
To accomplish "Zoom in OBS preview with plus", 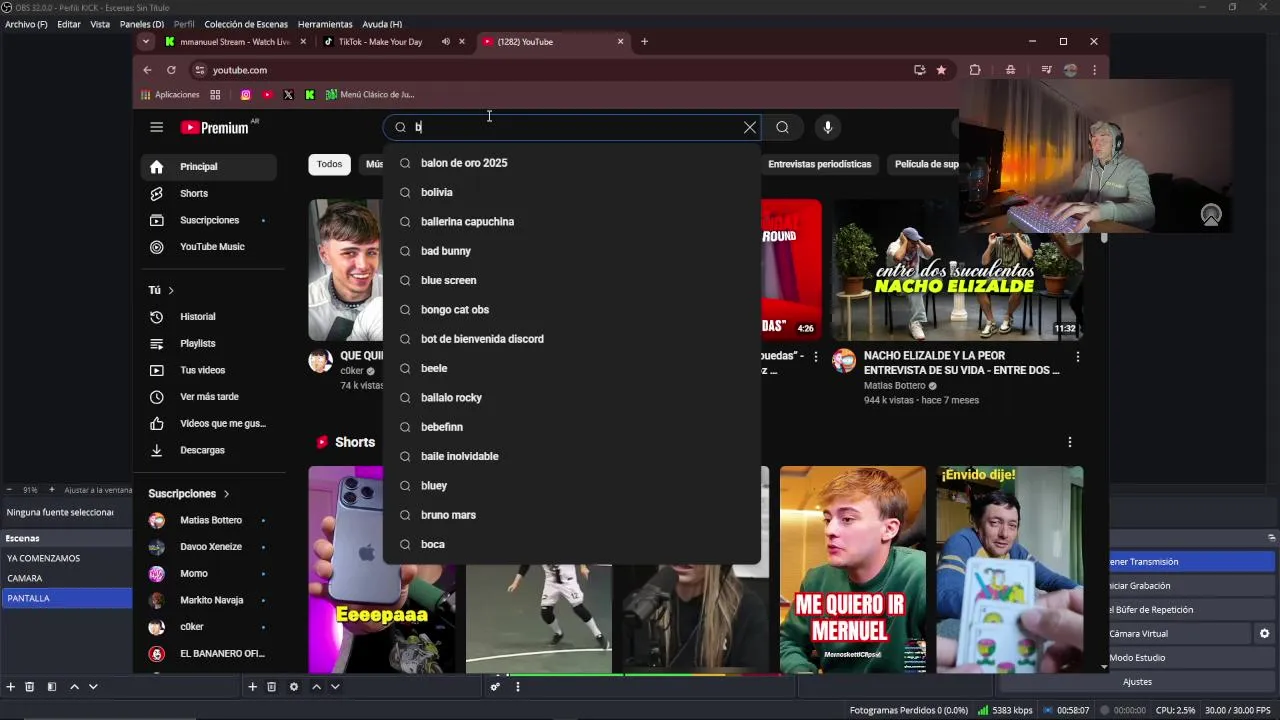I will coord(50,490).
